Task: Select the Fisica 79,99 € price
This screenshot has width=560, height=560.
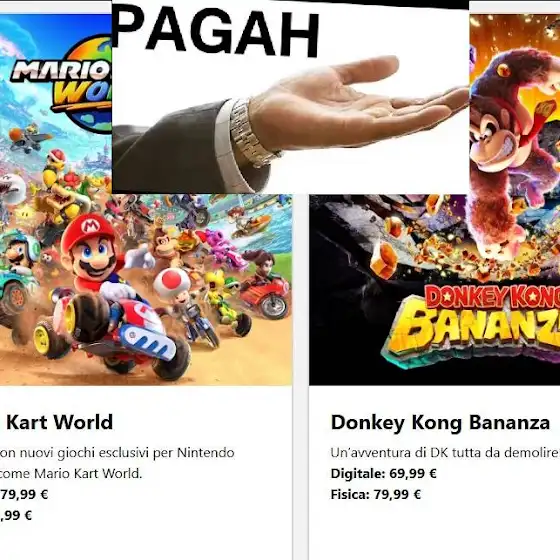Action: [x=376, y=495]
